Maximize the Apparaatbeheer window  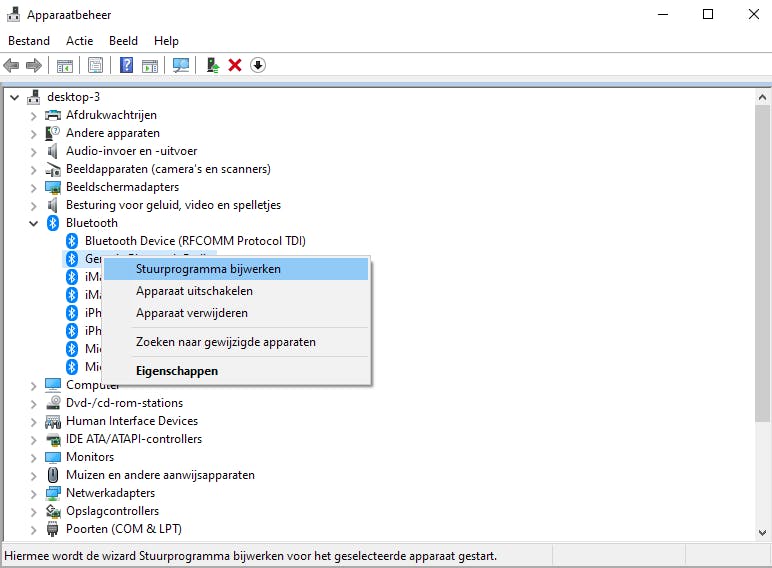[708, 14]
